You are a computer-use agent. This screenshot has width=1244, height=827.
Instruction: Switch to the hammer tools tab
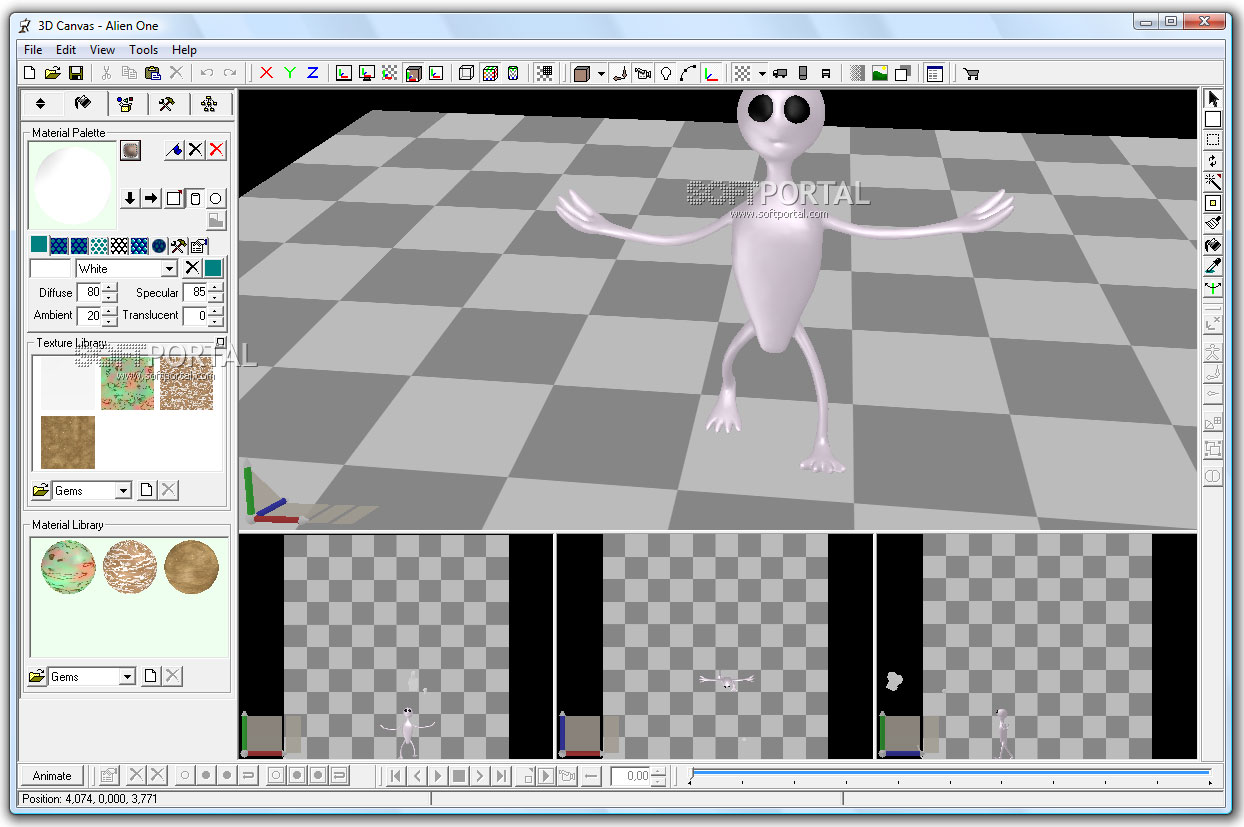tap(167, 104)
